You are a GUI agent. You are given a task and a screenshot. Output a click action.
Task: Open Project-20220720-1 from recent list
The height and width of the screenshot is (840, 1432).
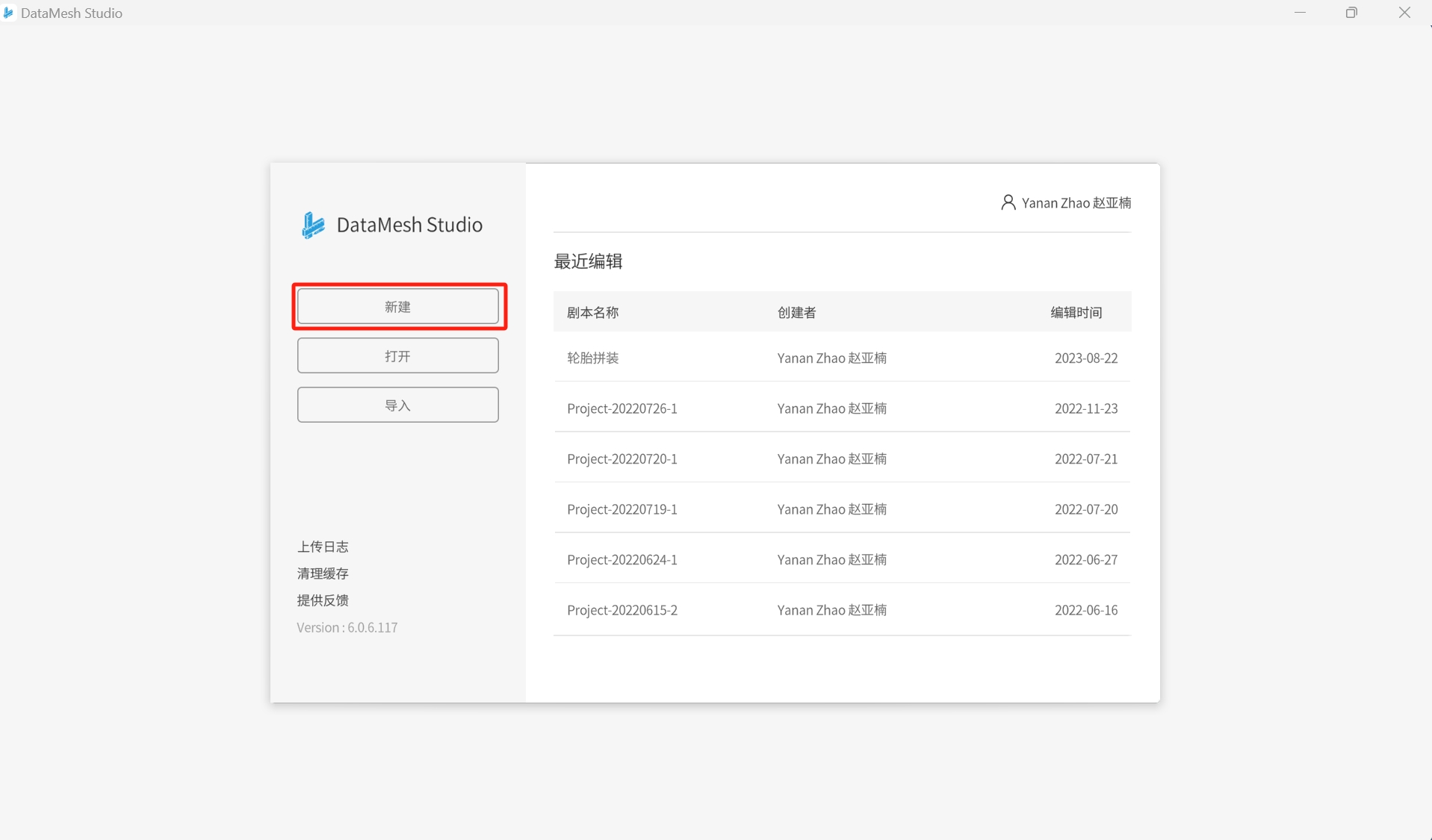coord(842,458)
